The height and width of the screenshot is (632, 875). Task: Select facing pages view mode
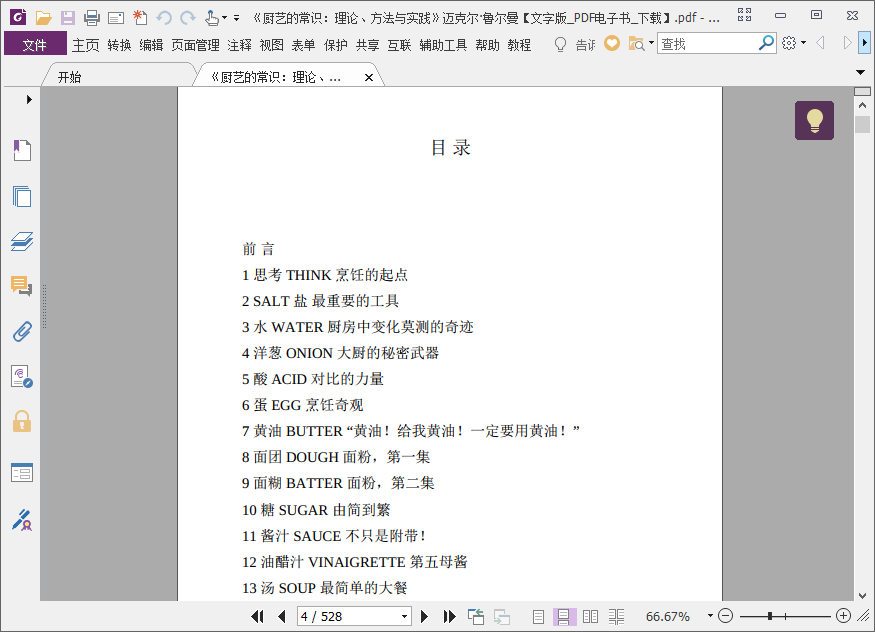[590, 616]
